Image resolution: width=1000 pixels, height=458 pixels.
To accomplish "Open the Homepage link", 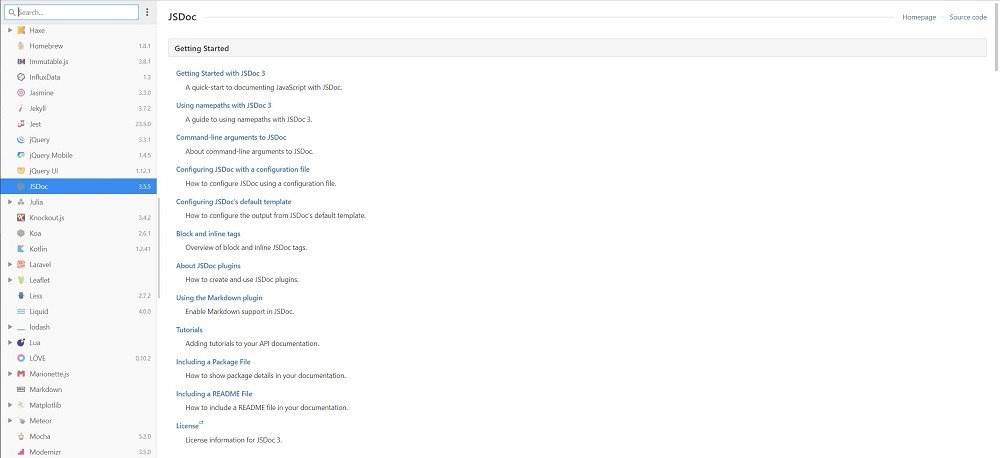I will [x=919, y=17].
